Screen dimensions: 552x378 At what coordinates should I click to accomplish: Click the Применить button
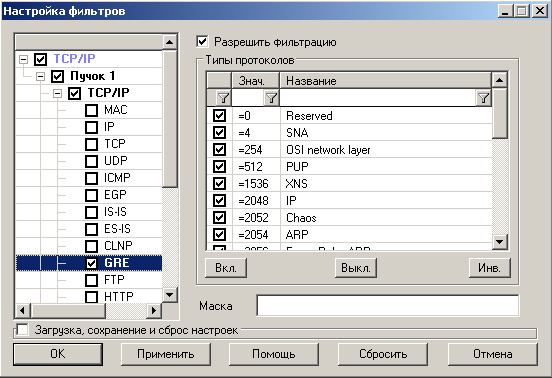click(166, 354)
